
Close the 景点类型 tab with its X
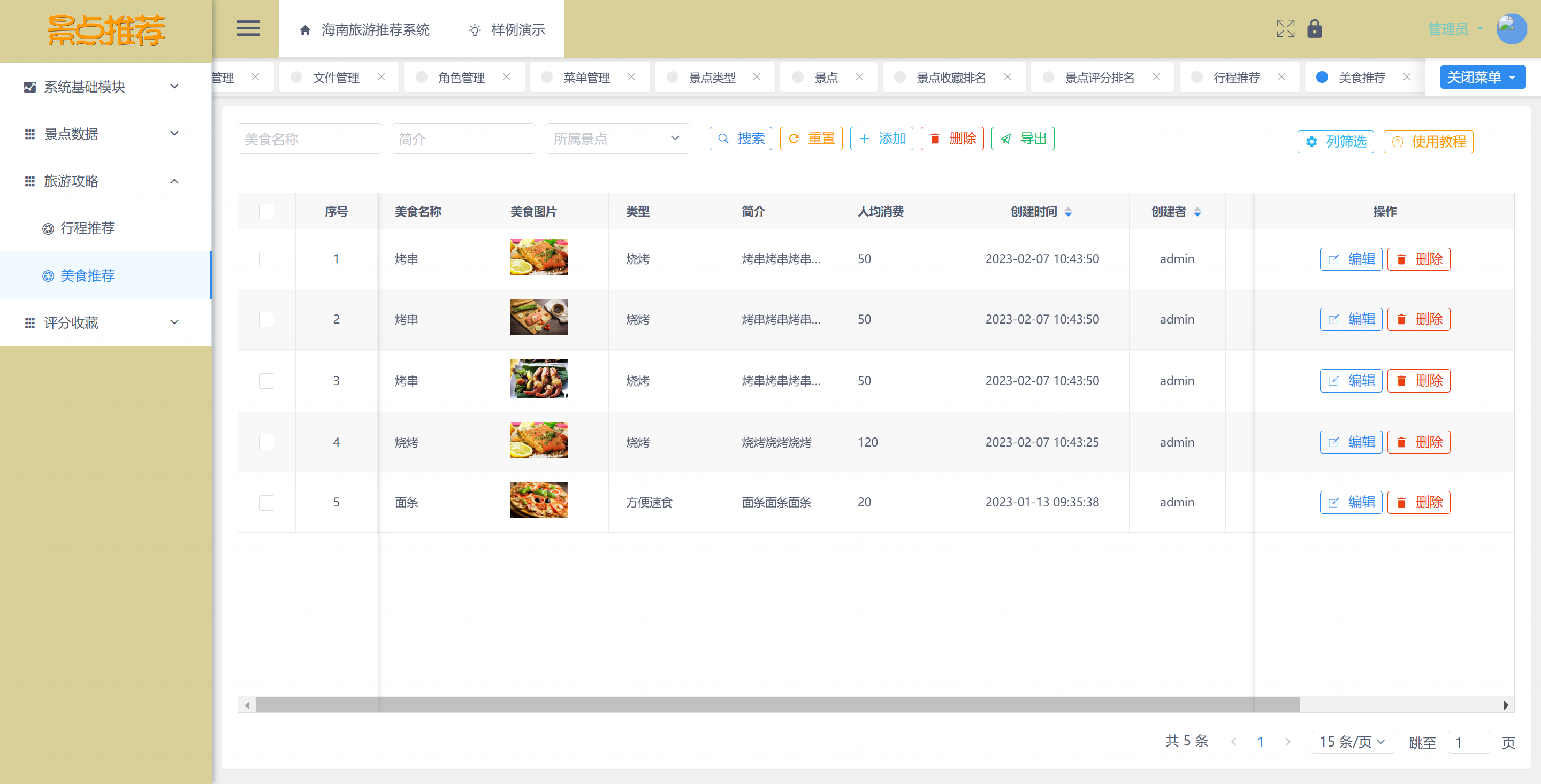click(757, 77)
